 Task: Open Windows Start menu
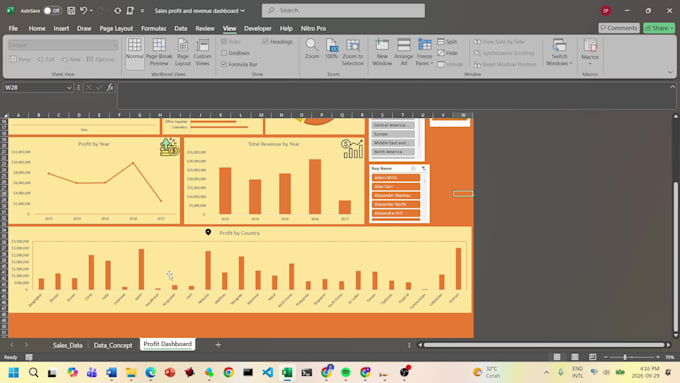pyautogui.click(x=13, y=373)
